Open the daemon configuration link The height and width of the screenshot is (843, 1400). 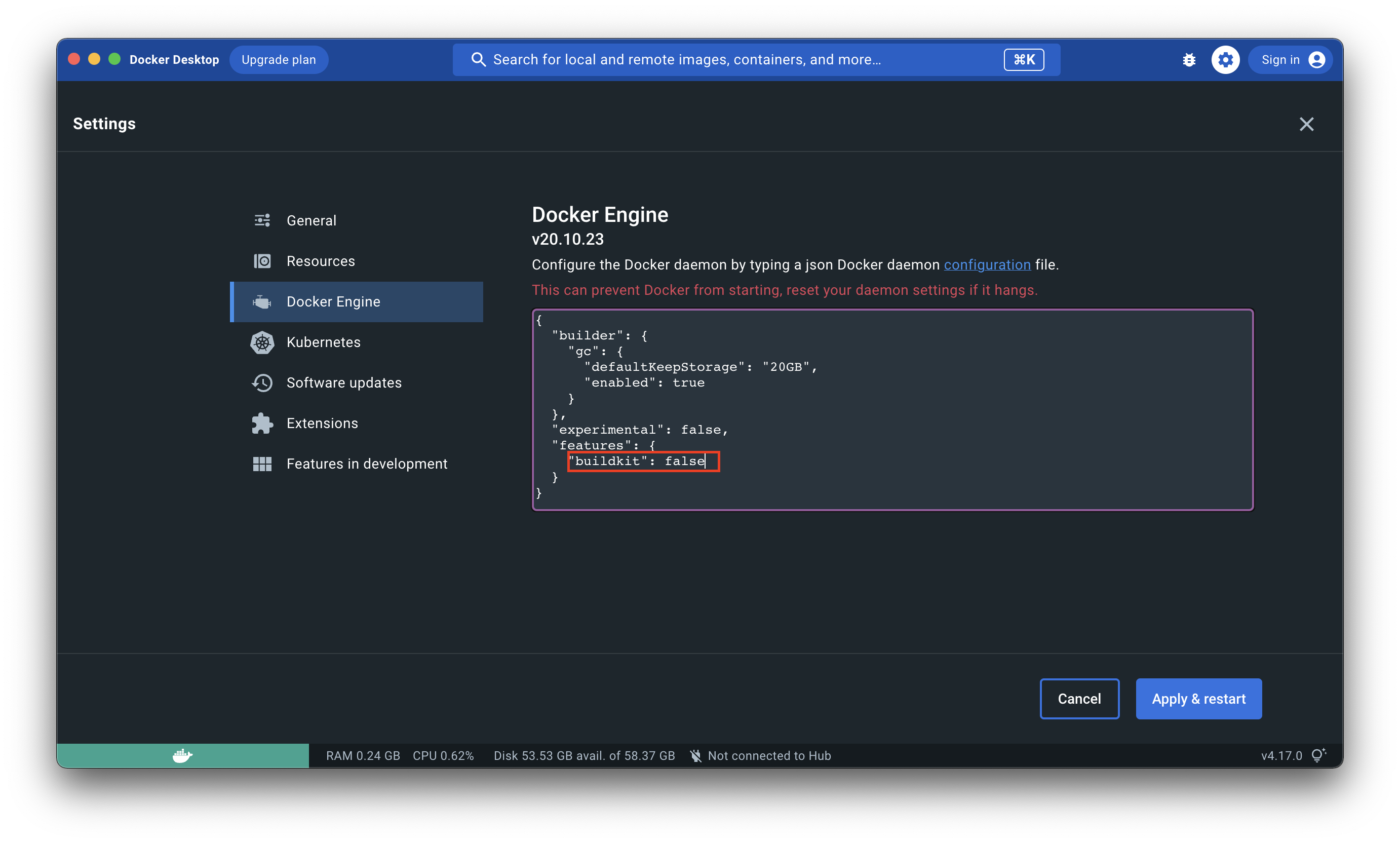point(987,265)
